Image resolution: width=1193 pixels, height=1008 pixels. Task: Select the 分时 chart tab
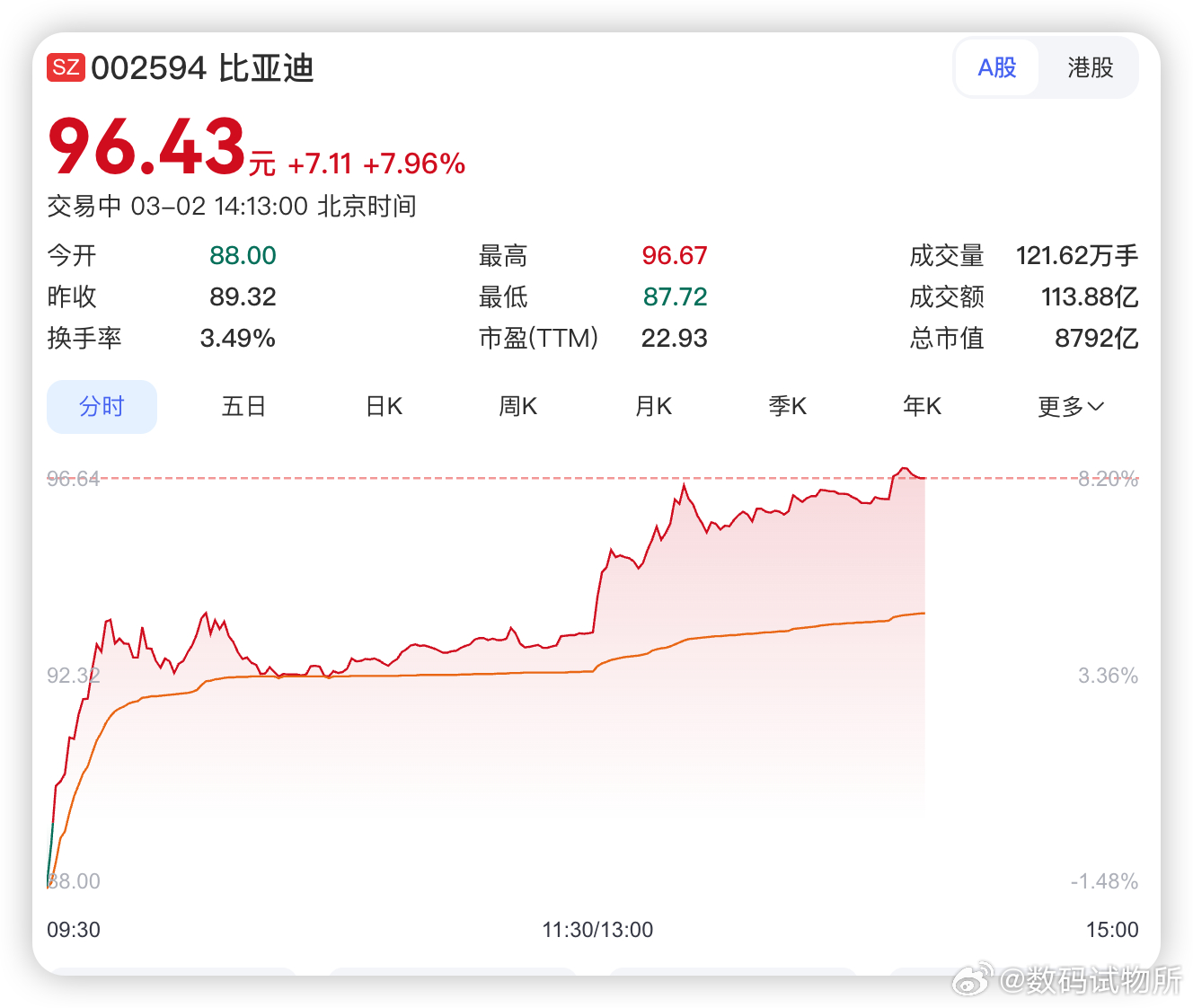point(102,407)
